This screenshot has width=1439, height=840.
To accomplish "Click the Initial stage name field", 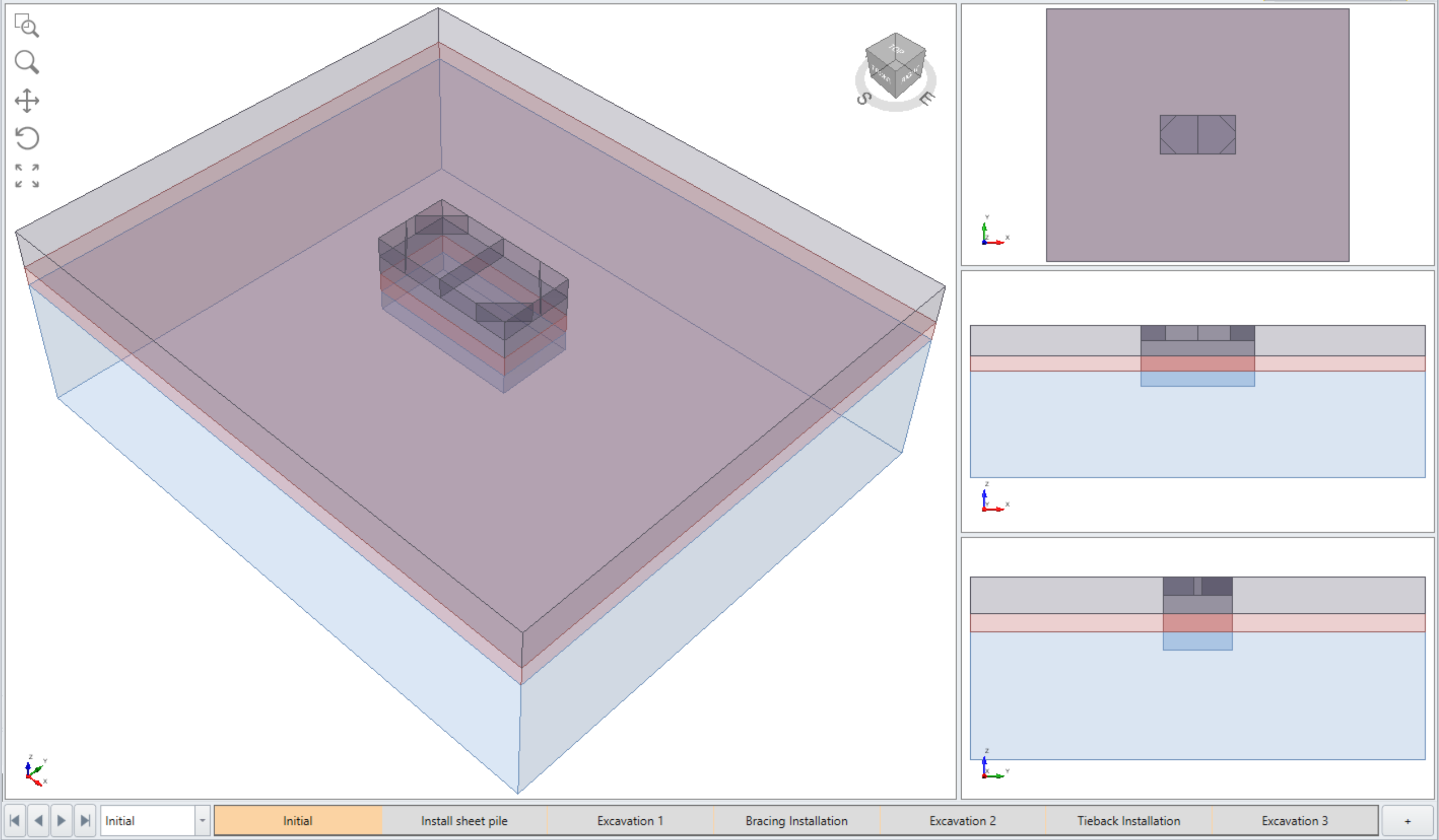I will [x=148, y=821].
